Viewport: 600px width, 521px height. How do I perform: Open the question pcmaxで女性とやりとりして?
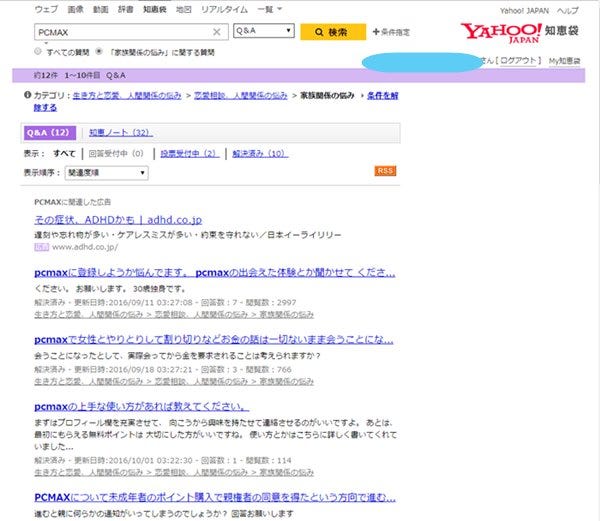(x=214, y=340)
